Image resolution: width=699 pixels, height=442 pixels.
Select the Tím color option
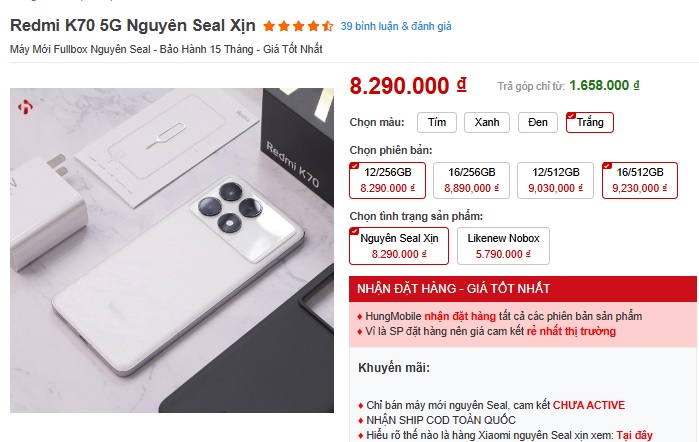437,122
